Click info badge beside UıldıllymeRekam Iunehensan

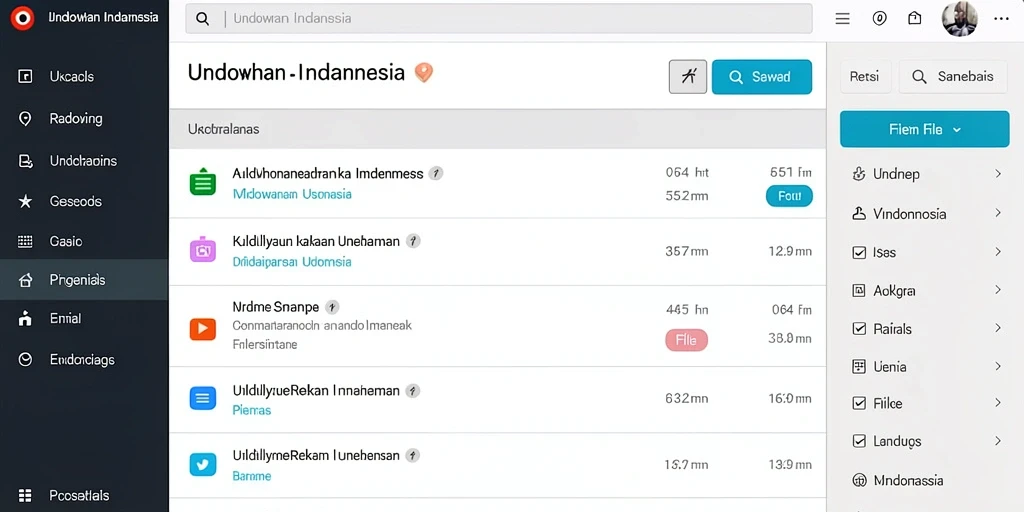pos(412,456)
